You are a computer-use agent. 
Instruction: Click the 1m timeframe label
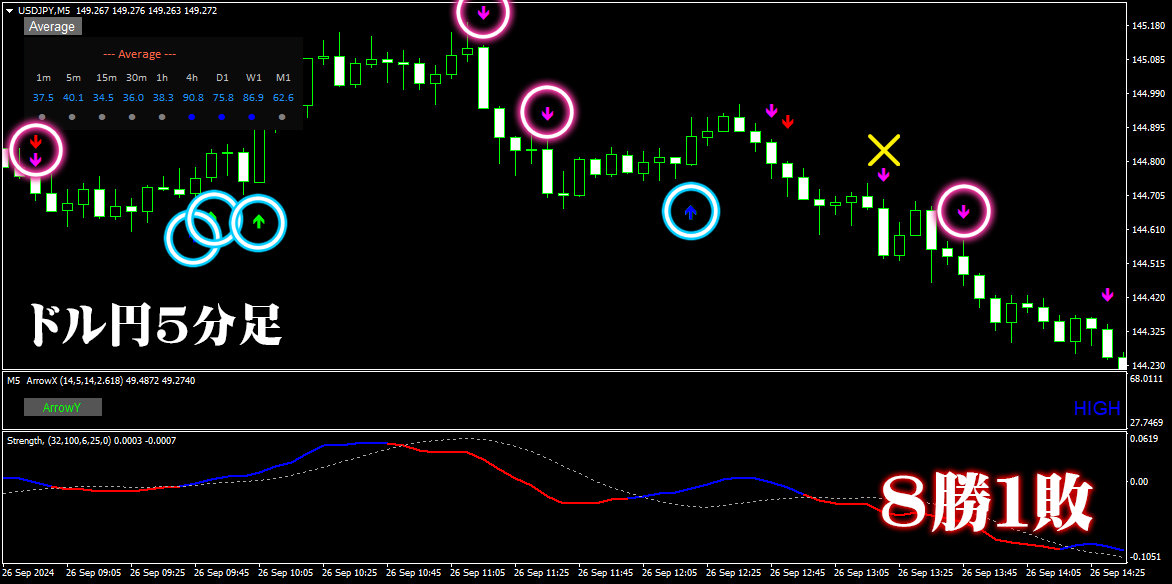[x=43, y=78]
